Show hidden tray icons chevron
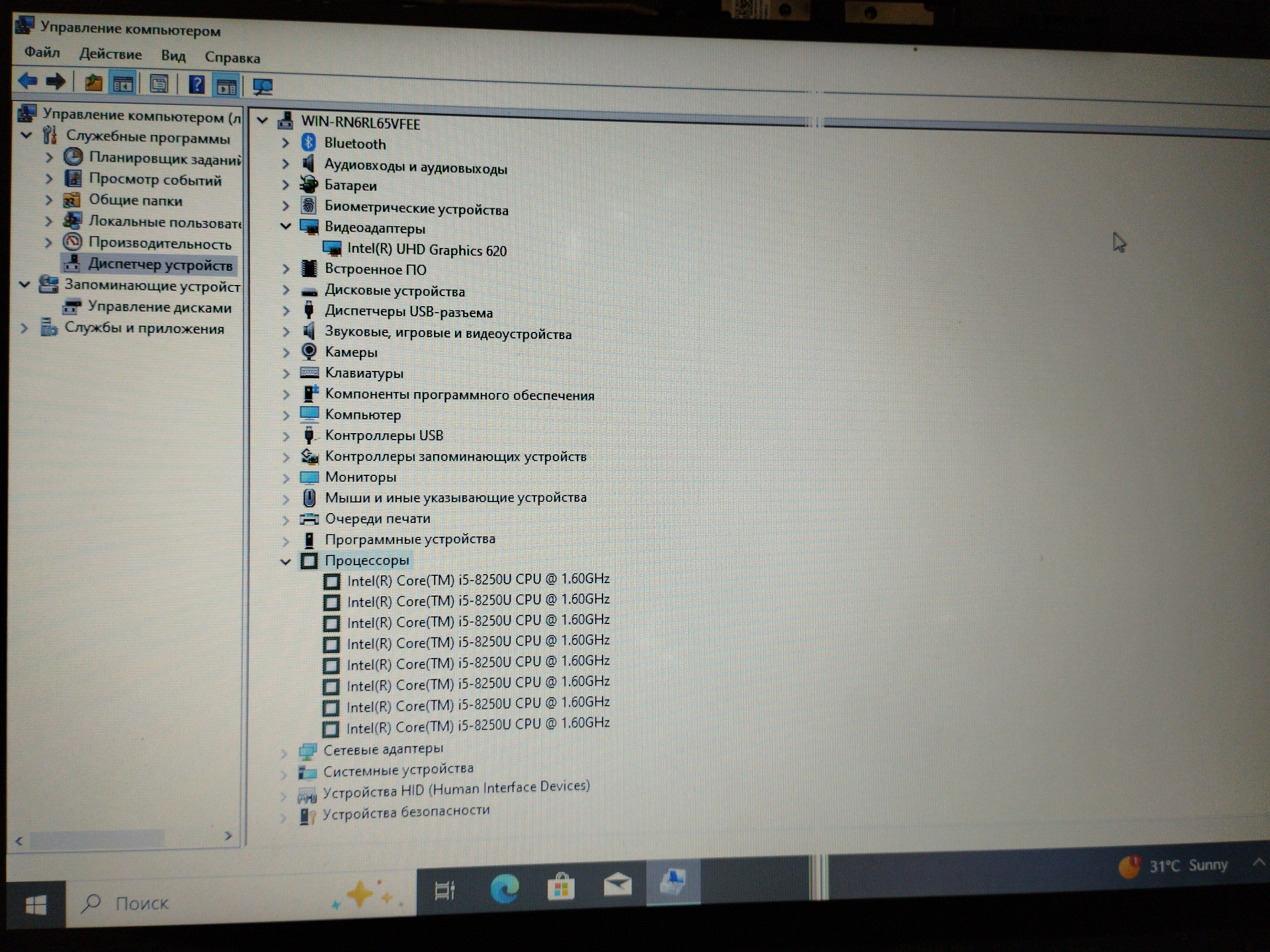Viewport: 1270px width, 952px height. (x=1258, y=862)
